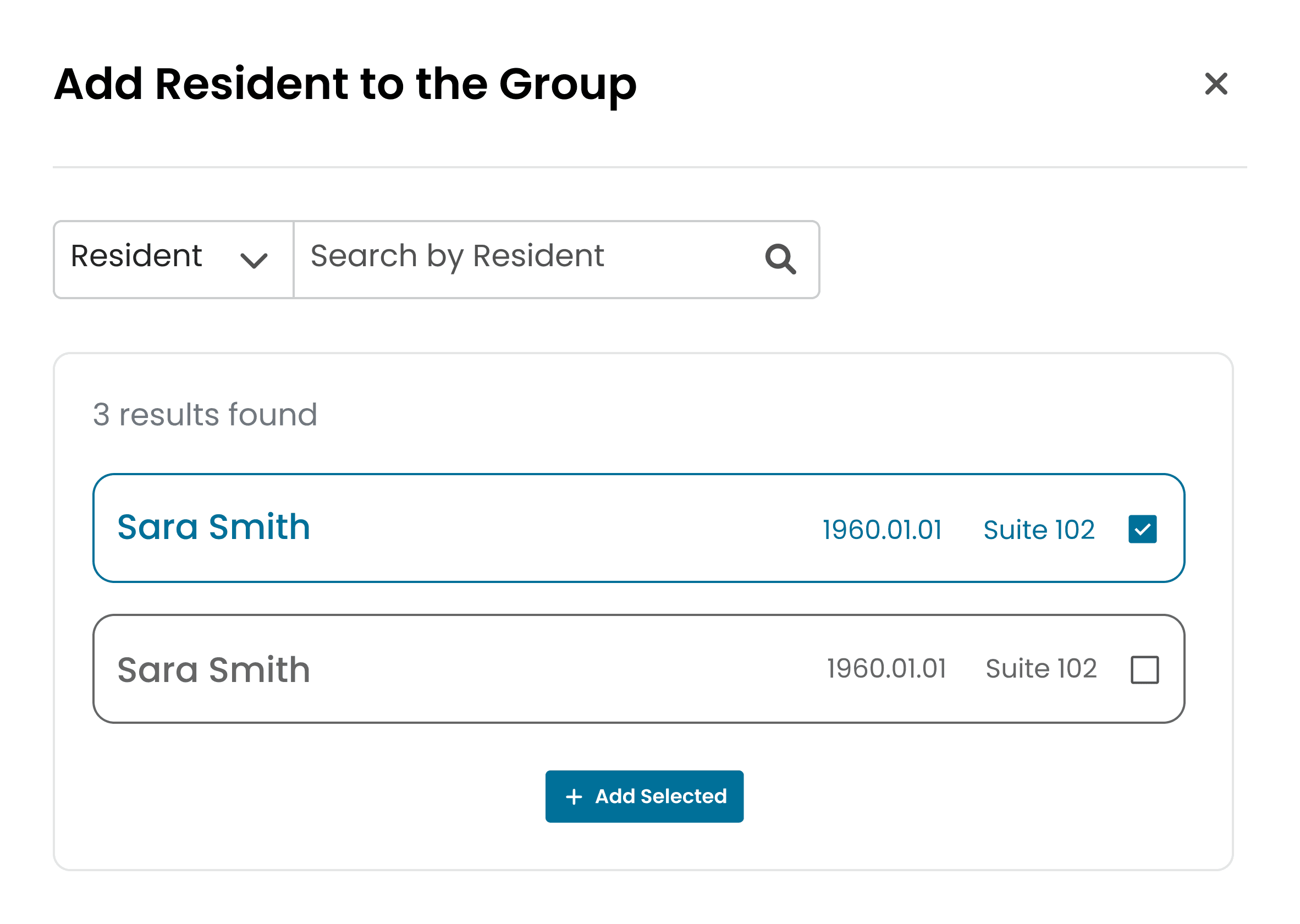Click the blue 1960.01.01 birth date

click(x=882, y=530)
